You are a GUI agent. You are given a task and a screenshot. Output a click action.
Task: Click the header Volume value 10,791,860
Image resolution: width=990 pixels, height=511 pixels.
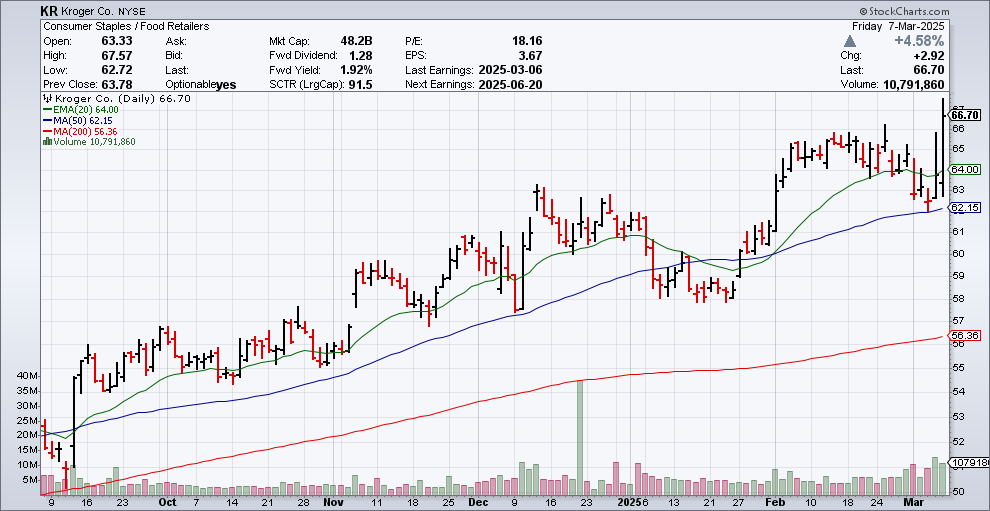pyautogui.click(x=912, y=85)
